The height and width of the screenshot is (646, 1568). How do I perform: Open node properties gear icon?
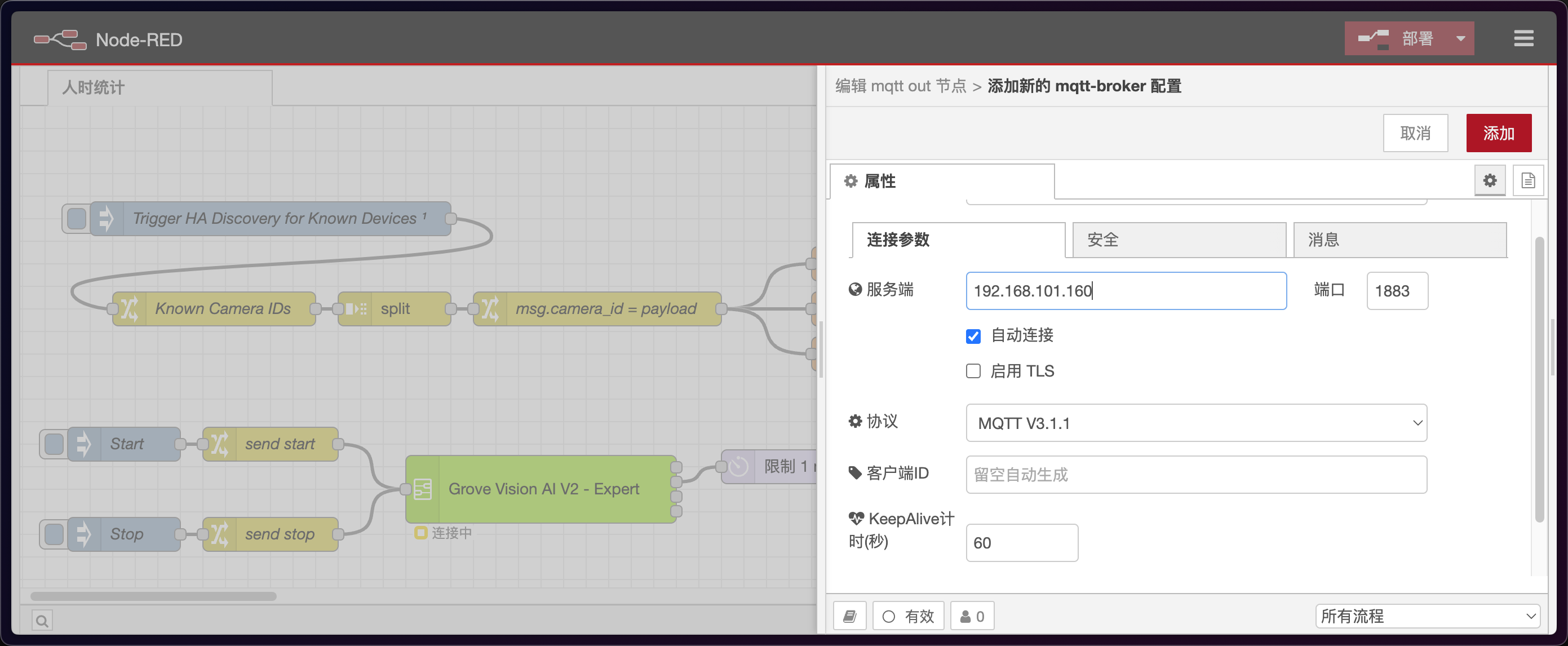coord(1490,180)
